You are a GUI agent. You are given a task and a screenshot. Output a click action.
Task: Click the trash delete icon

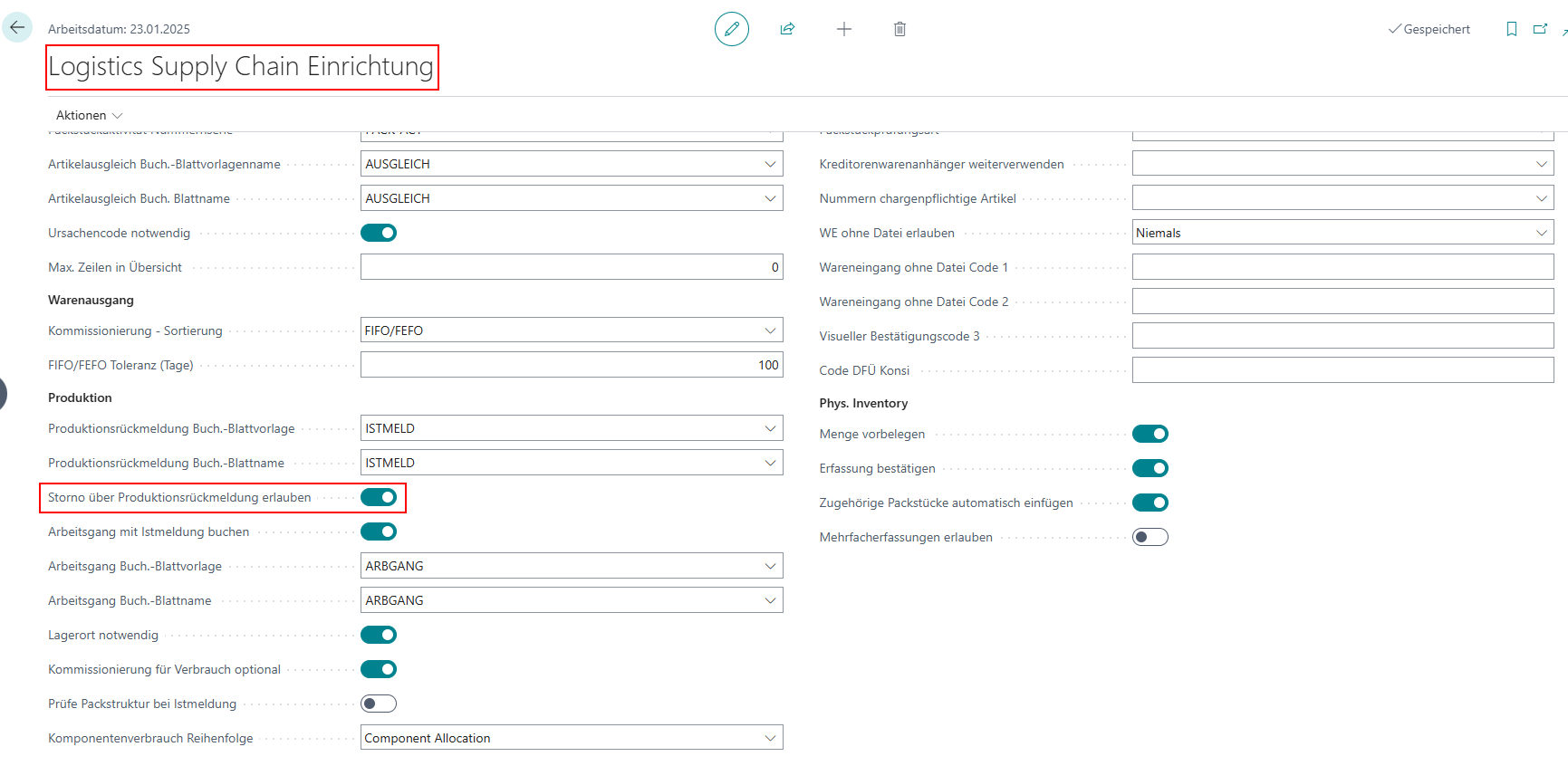point(899,29)
